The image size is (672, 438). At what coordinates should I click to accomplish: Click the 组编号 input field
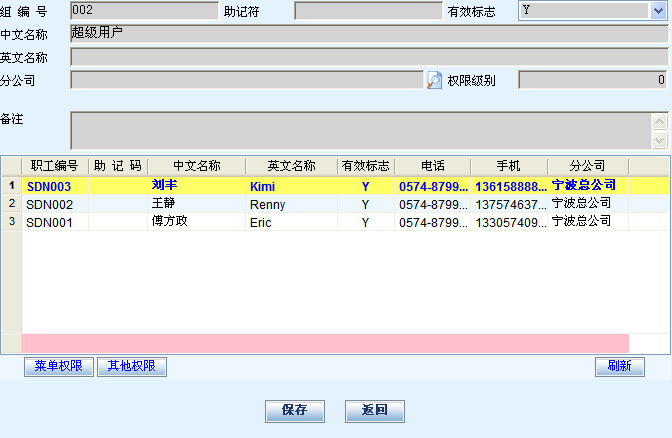[143, 11]
